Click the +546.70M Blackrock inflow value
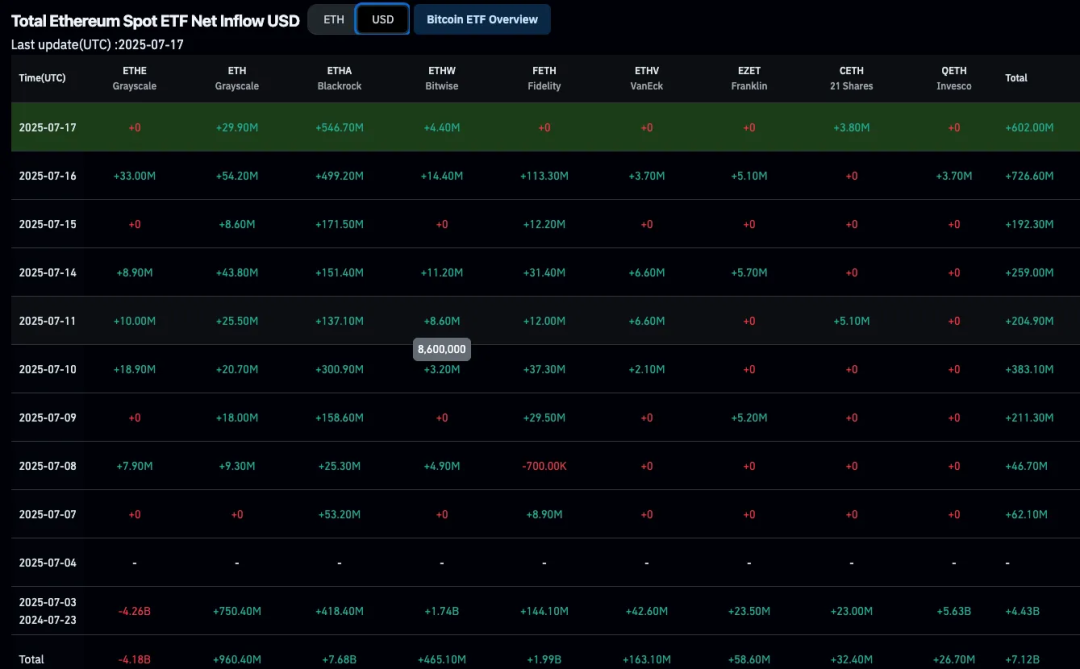The image size is (1080, 669). (x=339, y=128)
